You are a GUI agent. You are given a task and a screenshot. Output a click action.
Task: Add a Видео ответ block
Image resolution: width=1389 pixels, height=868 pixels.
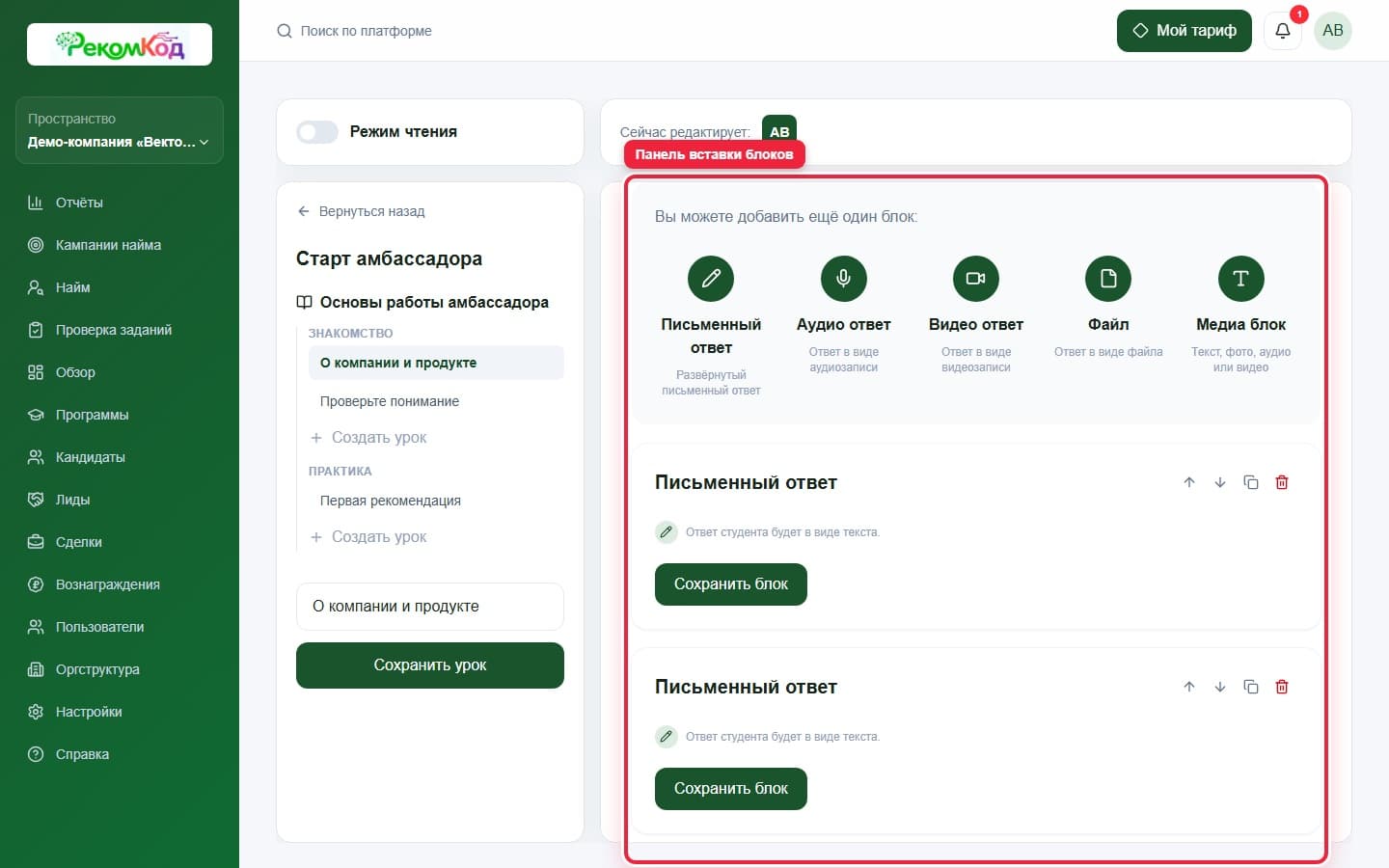(x=976, y=279)
